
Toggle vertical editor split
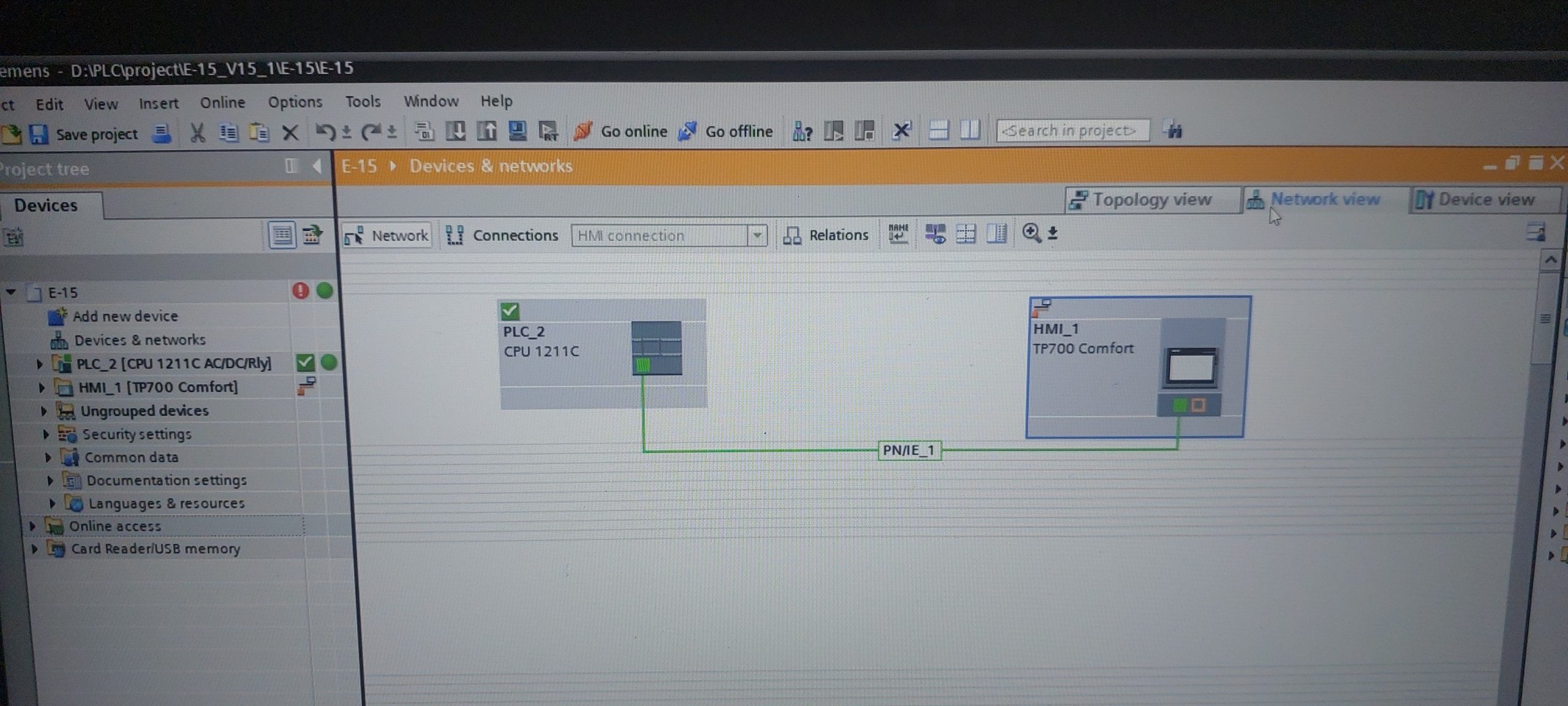point(970,130)
